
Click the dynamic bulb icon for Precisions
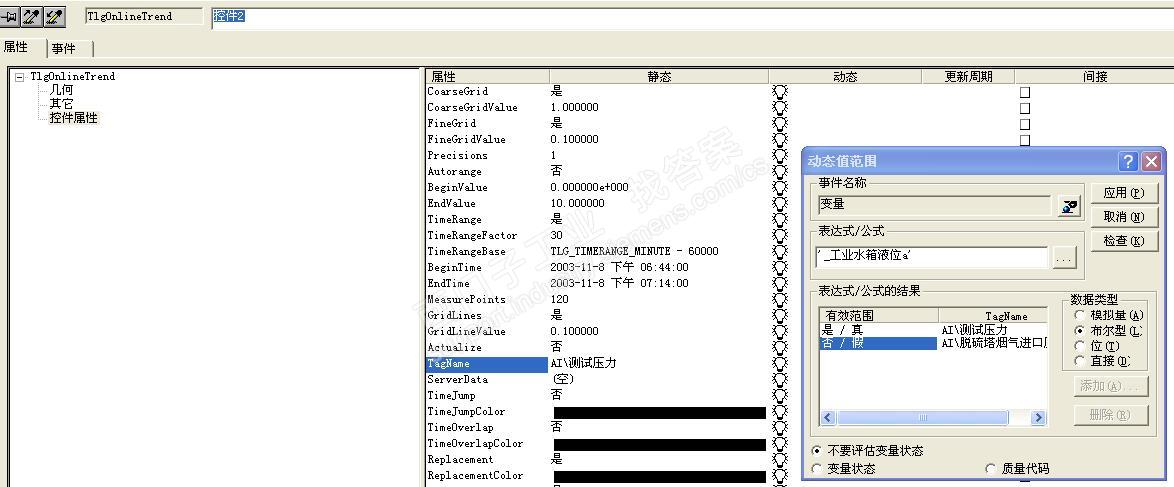(x=779, y=156)
